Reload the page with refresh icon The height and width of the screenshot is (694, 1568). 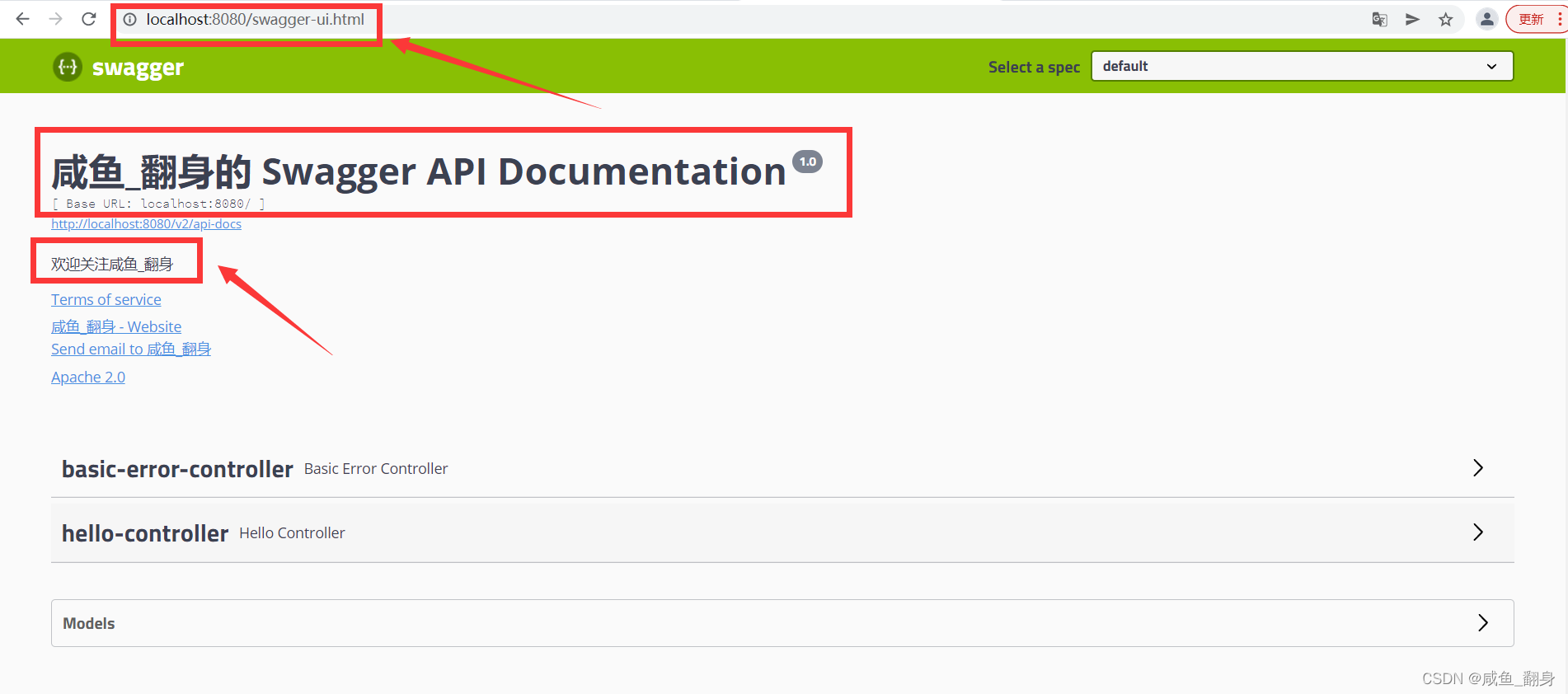point(89,19)
